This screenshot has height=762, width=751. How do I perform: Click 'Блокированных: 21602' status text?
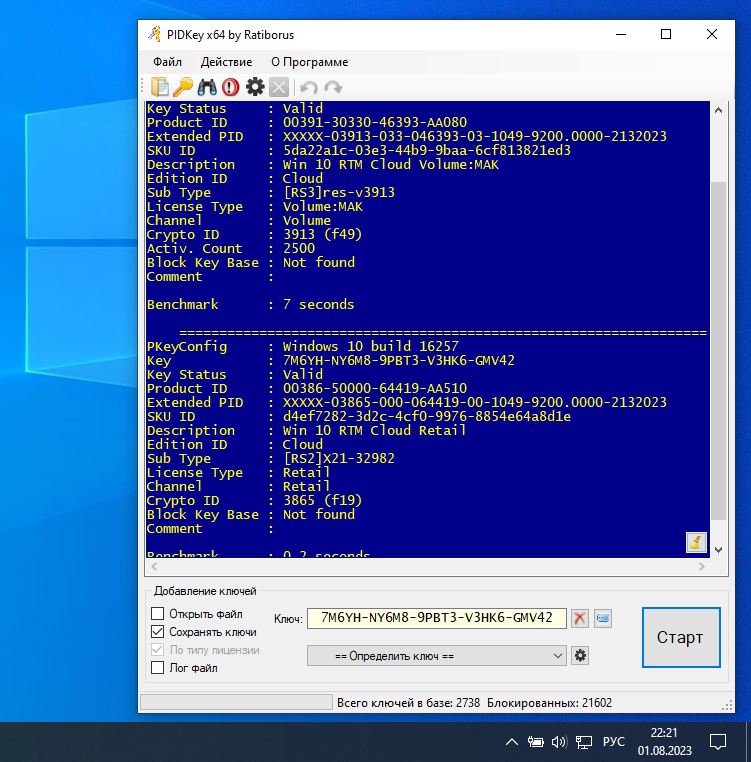[549, 703]
